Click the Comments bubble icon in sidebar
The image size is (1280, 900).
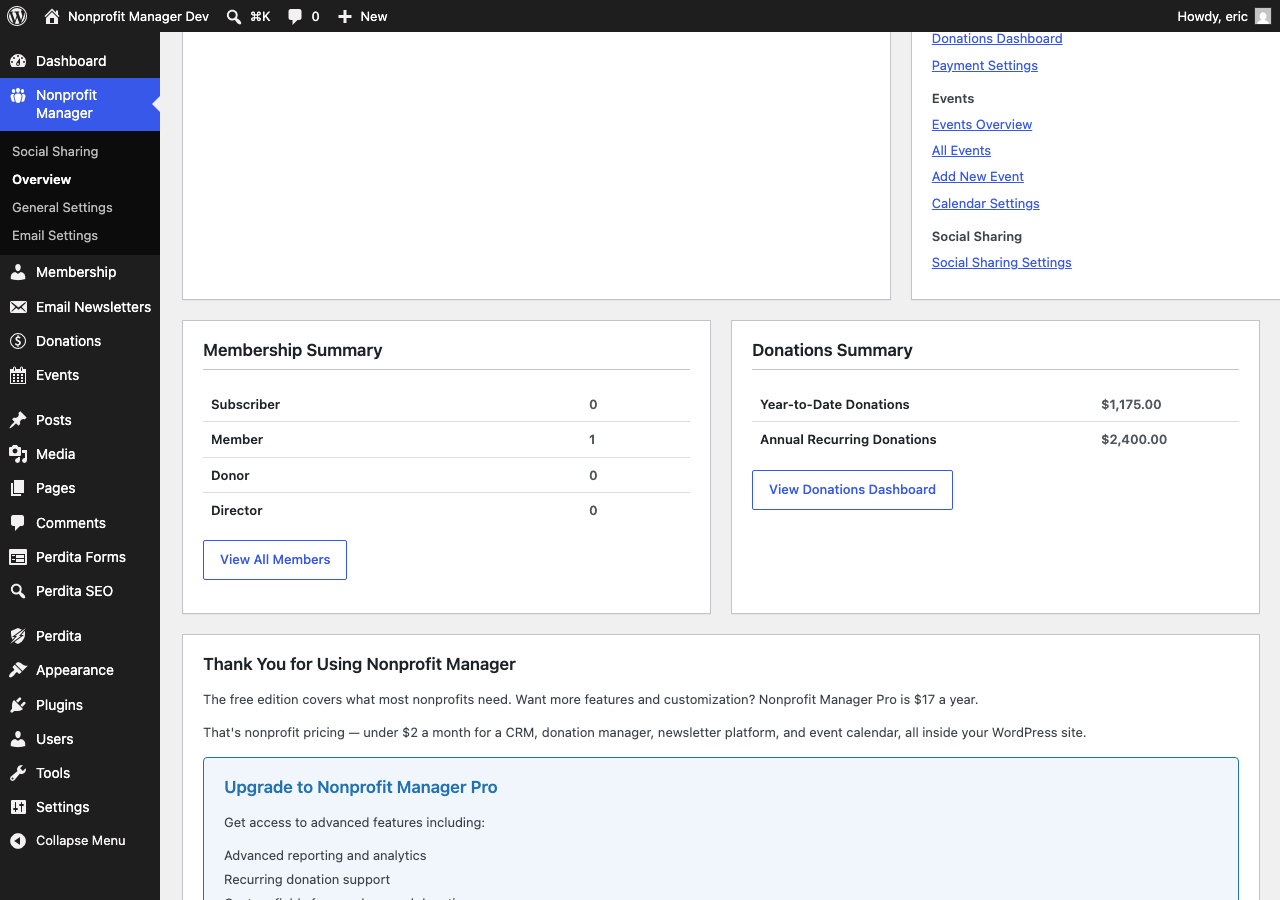click(x=18, y=523)
